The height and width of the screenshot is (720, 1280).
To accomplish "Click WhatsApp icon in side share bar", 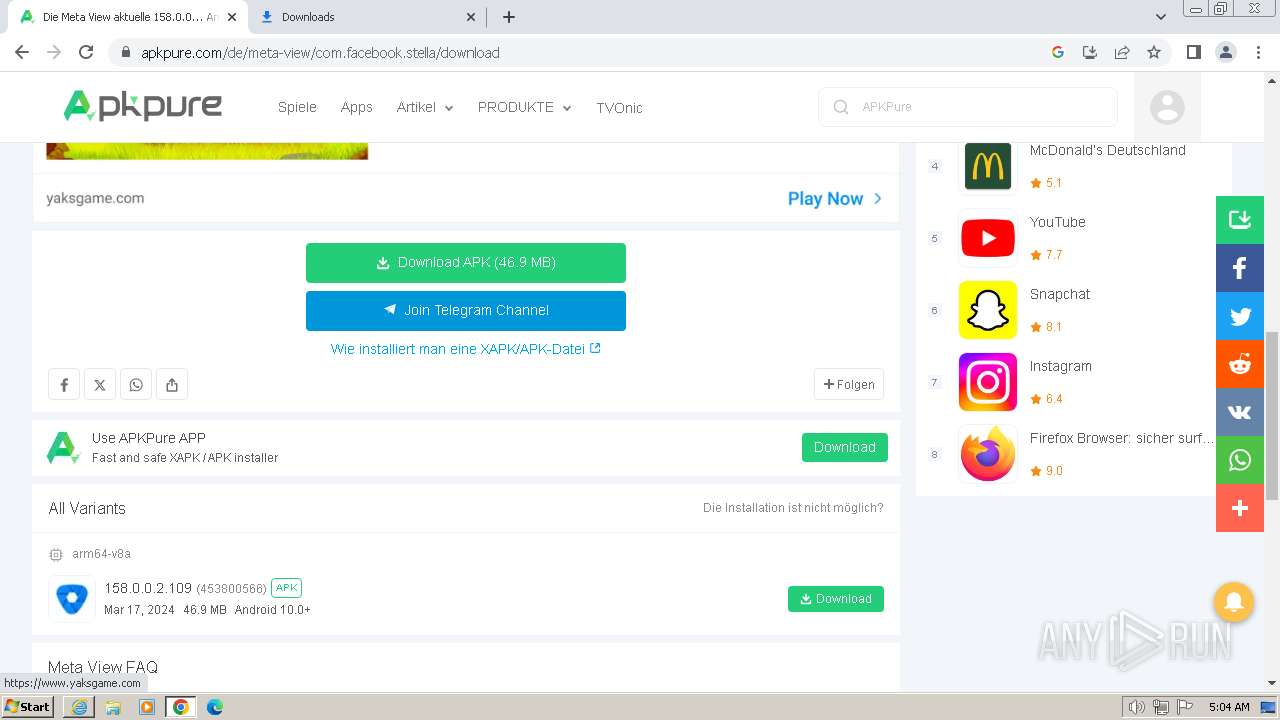I will point(1240,460).
